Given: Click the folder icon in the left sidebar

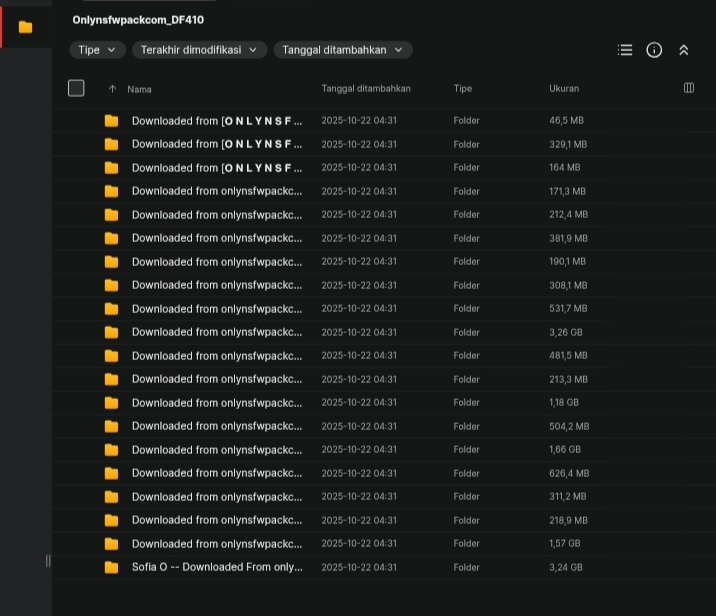Looking at the screenshot, I should tap(25, 27).
